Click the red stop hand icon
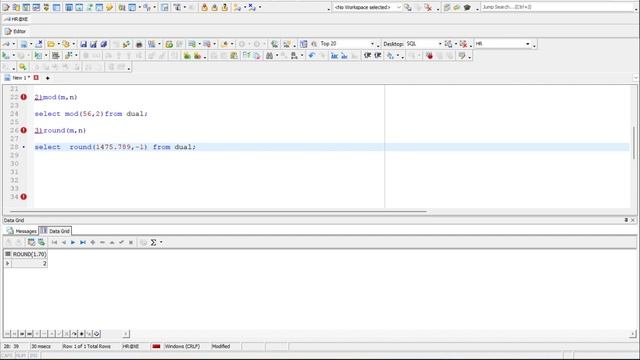 429,56
